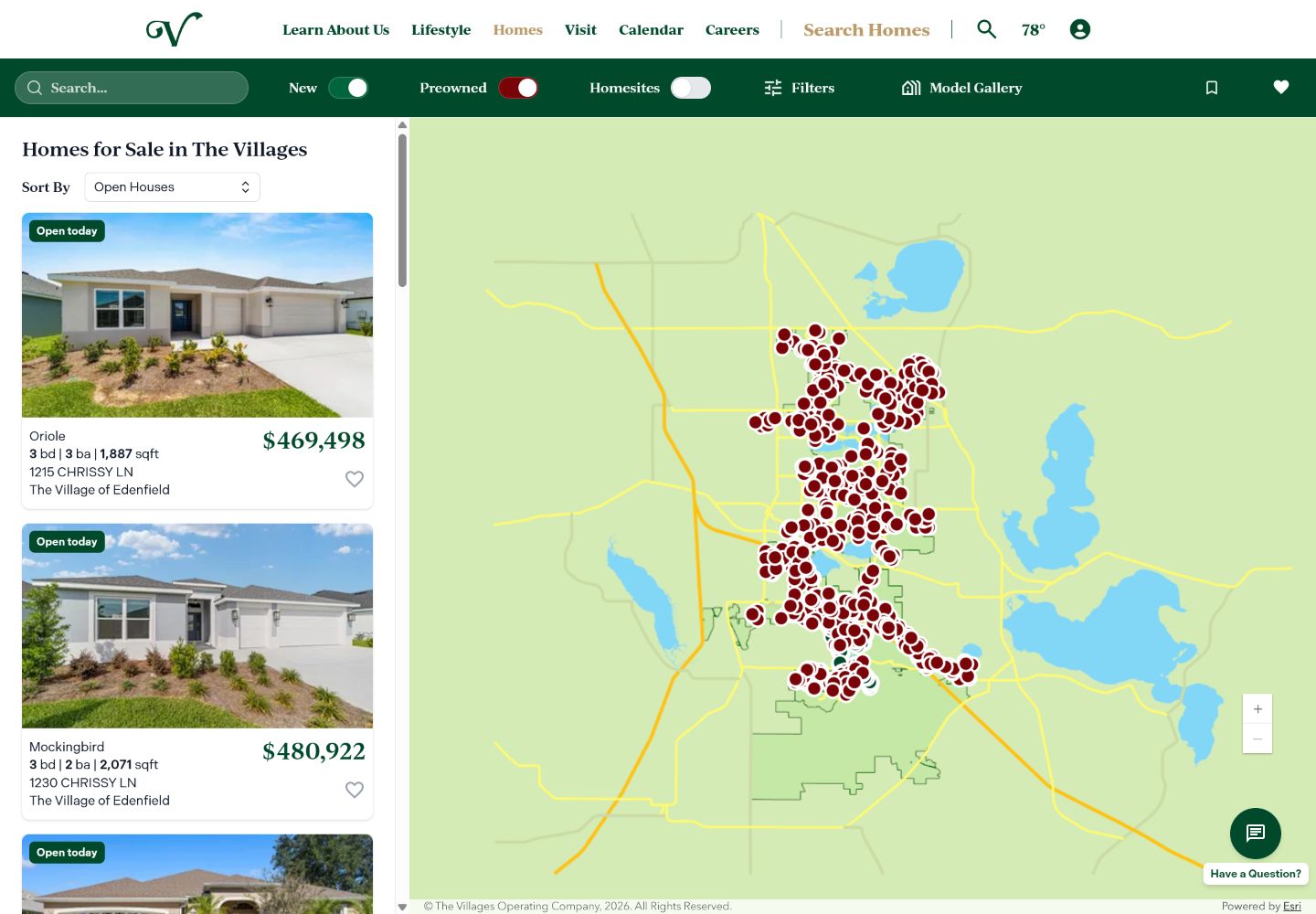Click the 1215 CHRISSY LN address
Viewport: 1316px width, 914px height.
coord(81,472)
